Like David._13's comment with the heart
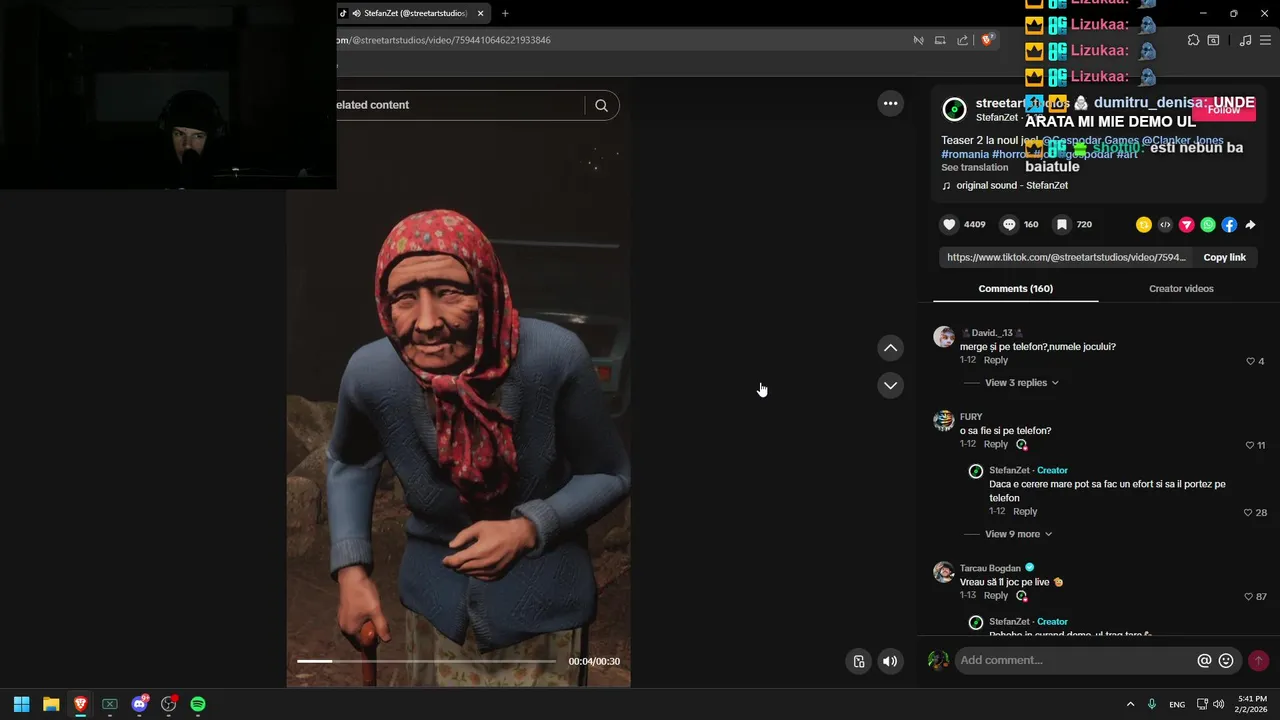This screenshot has height=720, width=1280. point(1250,361)
